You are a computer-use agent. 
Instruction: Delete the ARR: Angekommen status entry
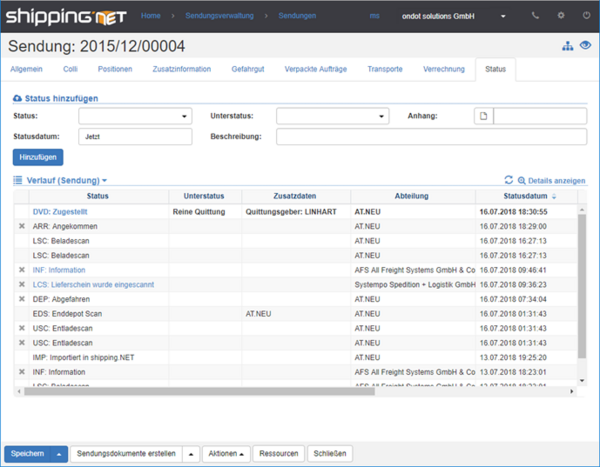pyautogui.click(x=22, y=227)
